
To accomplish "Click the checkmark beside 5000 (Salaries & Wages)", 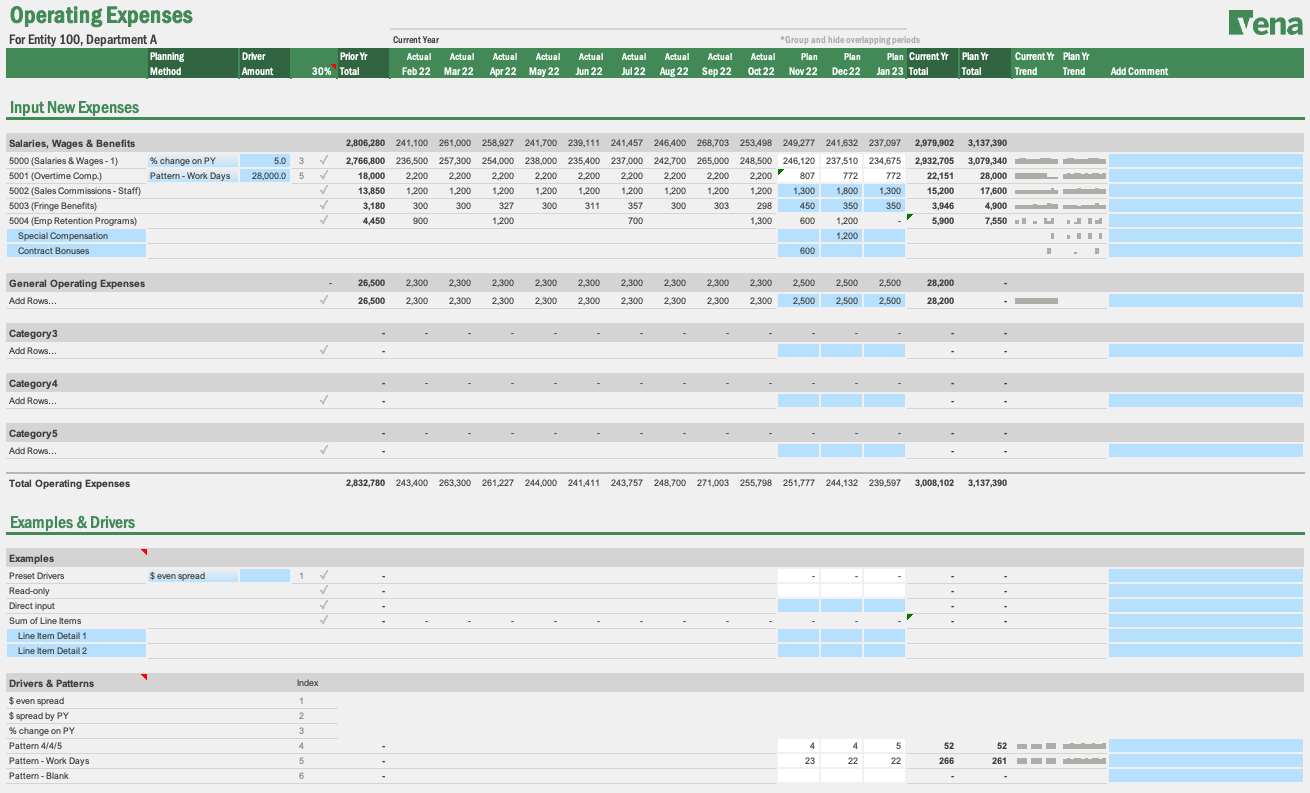I will point(323,160).
